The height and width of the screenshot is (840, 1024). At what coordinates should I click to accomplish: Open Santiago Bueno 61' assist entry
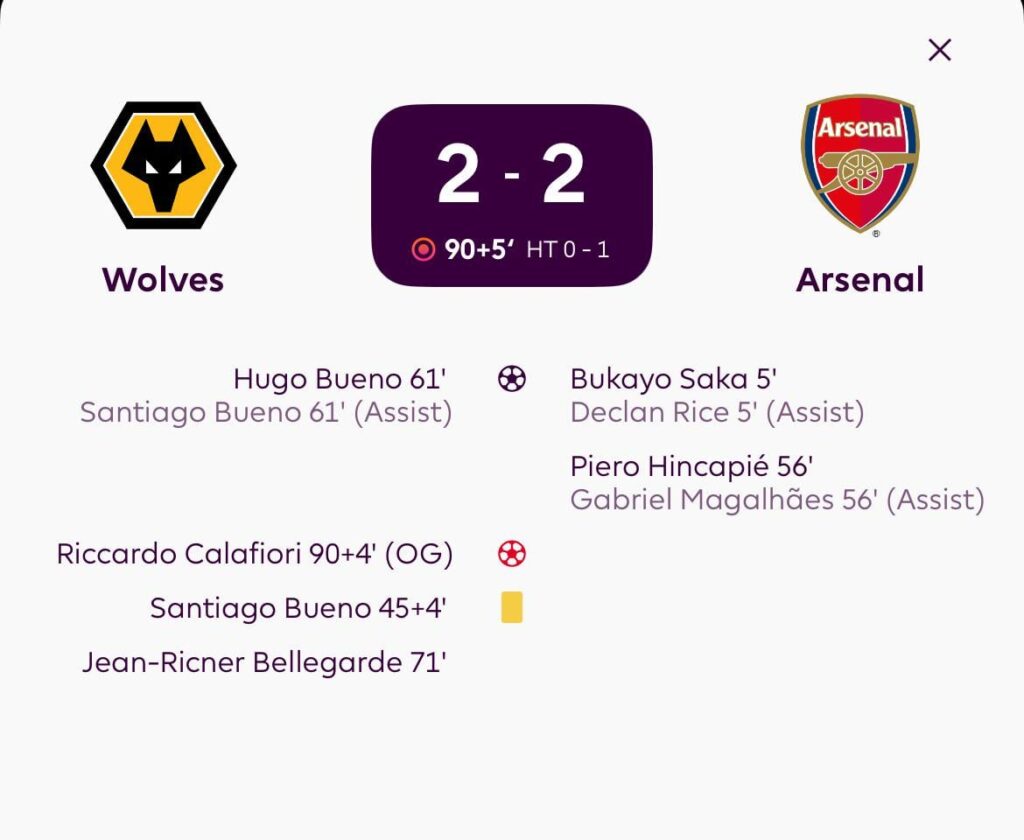266,412
